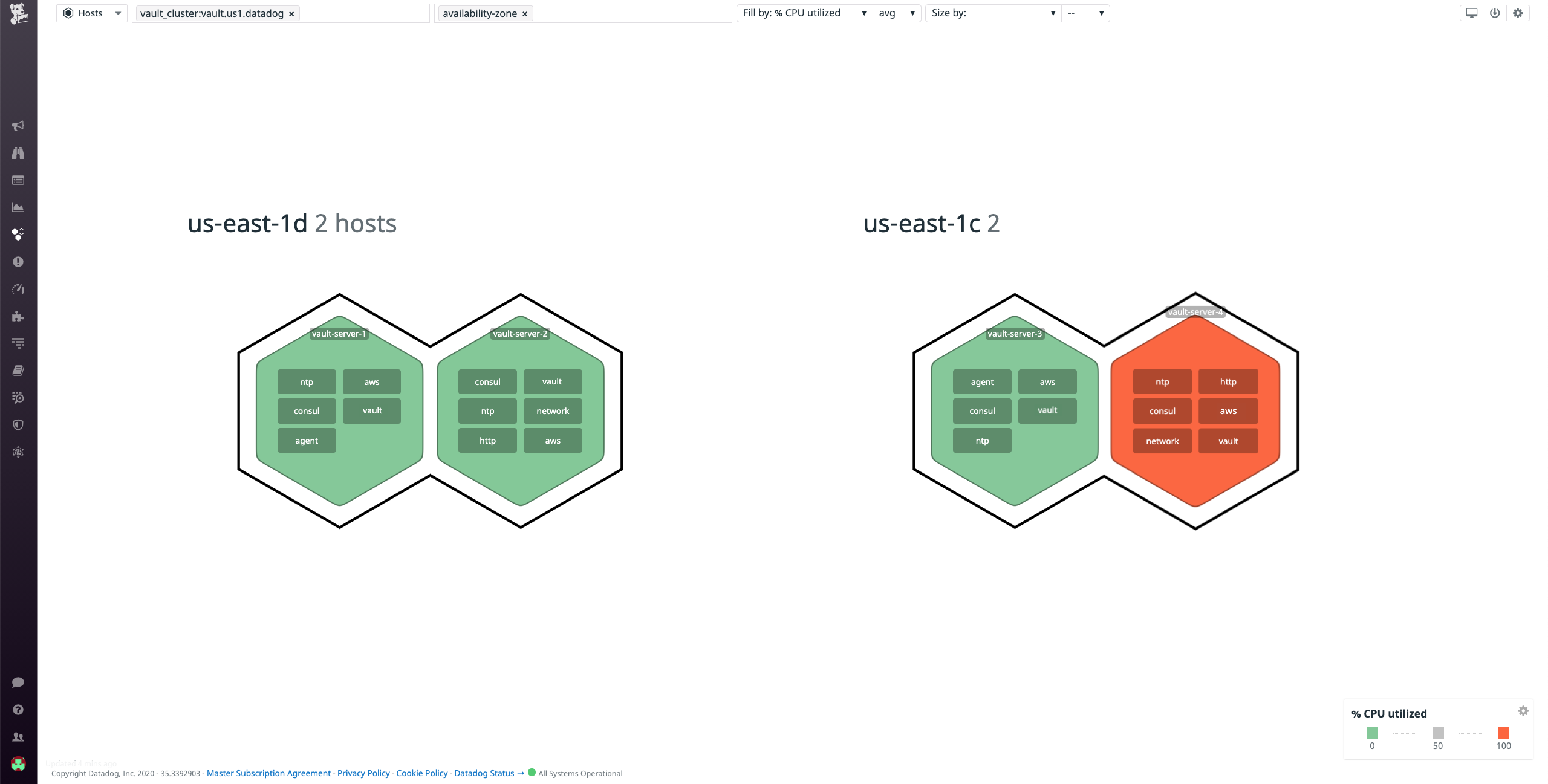The height and width of the screenshot is (784, 1548).
Task: Open the Datadog Status link in footer
Action: click(x=484, y=773)
